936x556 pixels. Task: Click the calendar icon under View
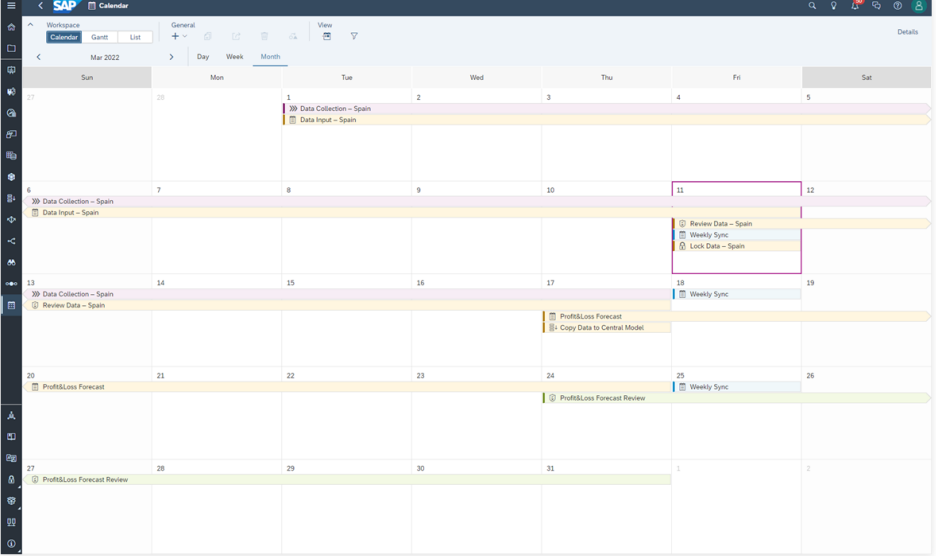pos(327,36)
